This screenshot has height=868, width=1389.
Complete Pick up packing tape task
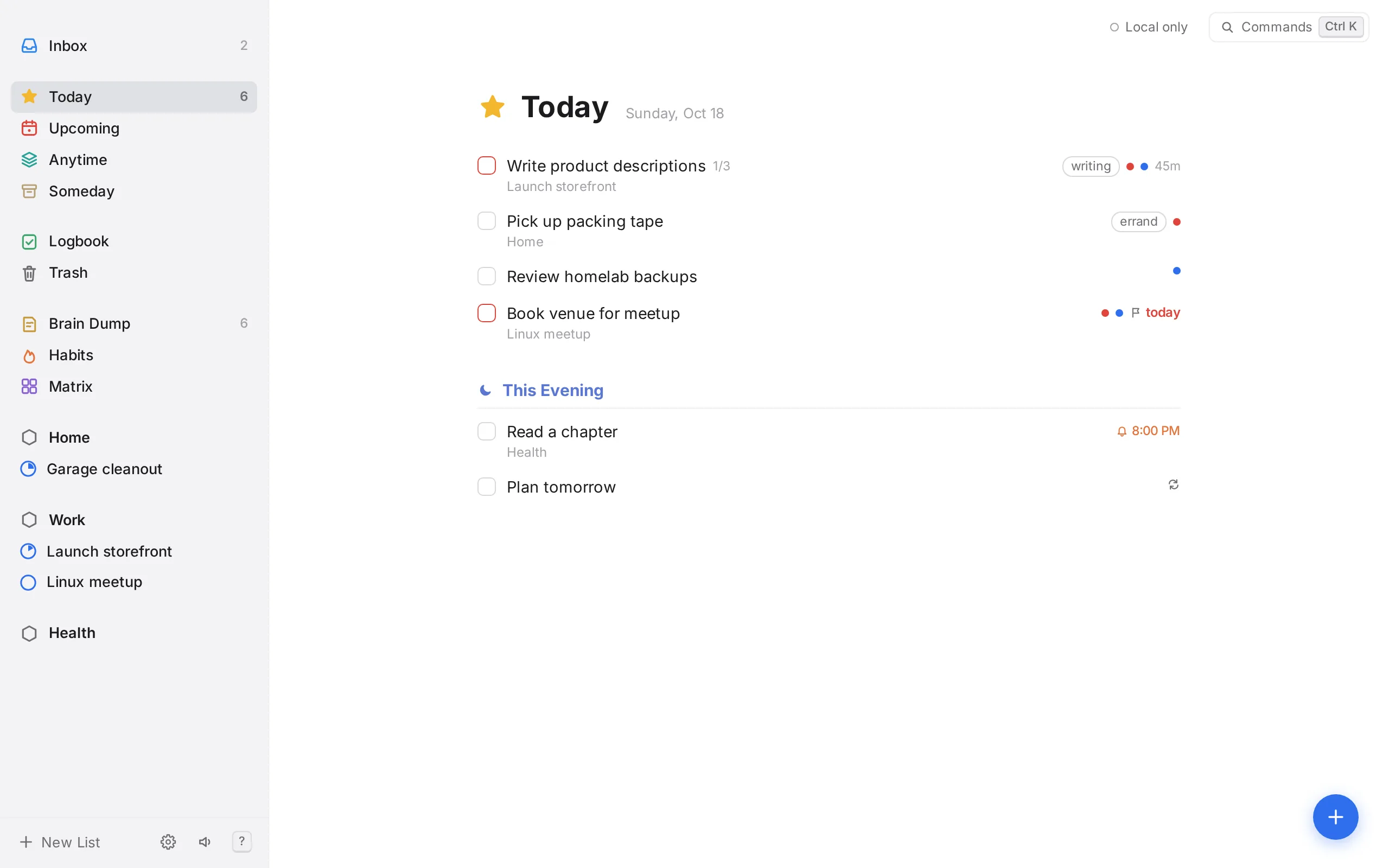(486, 221)
